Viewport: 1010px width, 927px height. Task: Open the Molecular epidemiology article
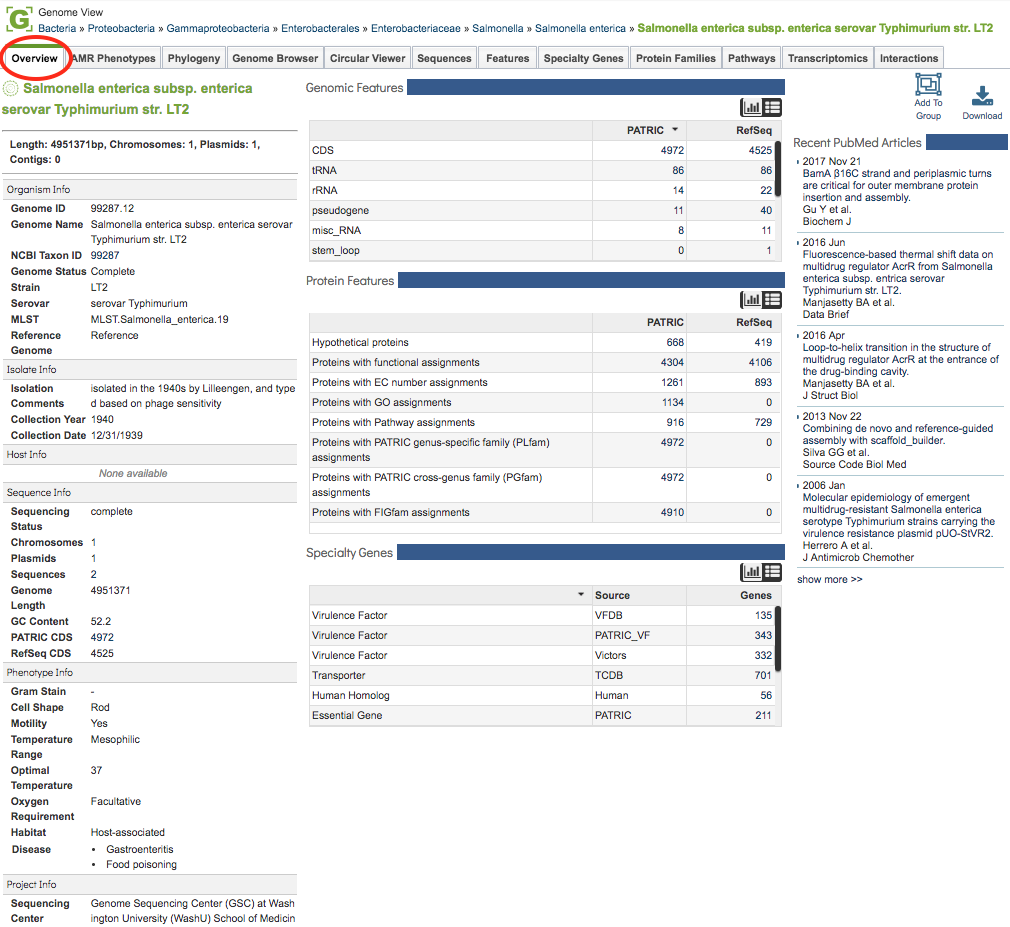pyautogui.click(x=899, y=515)
